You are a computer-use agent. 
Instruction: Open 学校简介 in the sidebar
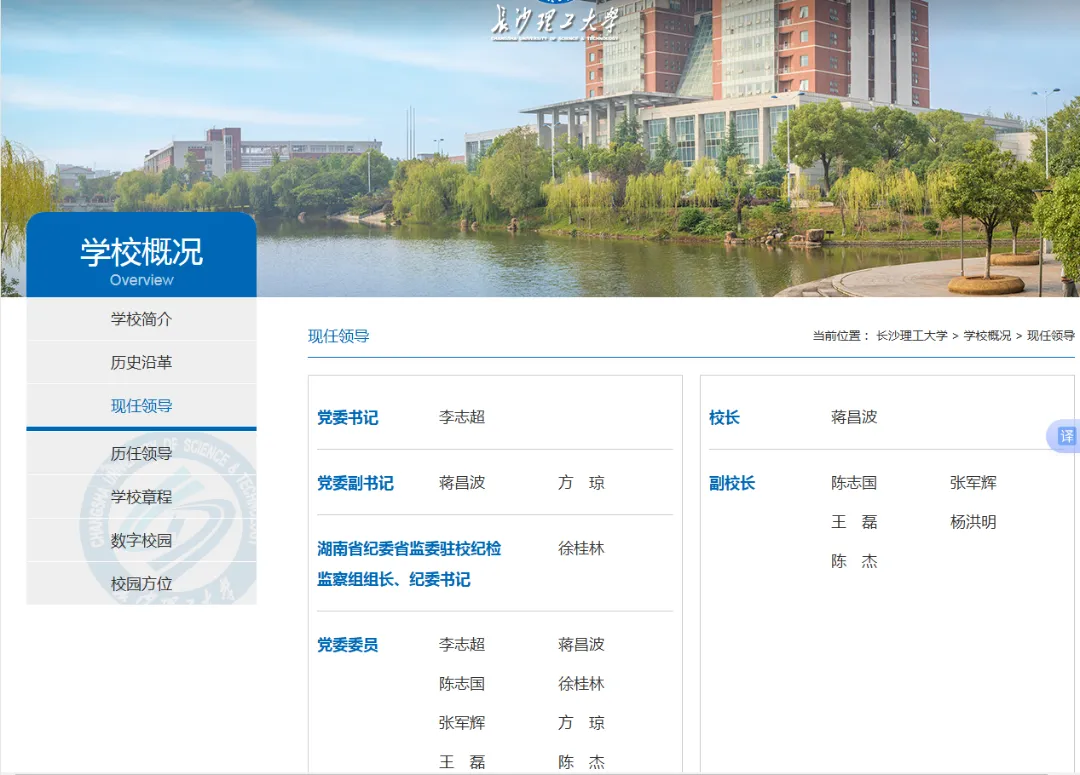[x=141, y=319]
